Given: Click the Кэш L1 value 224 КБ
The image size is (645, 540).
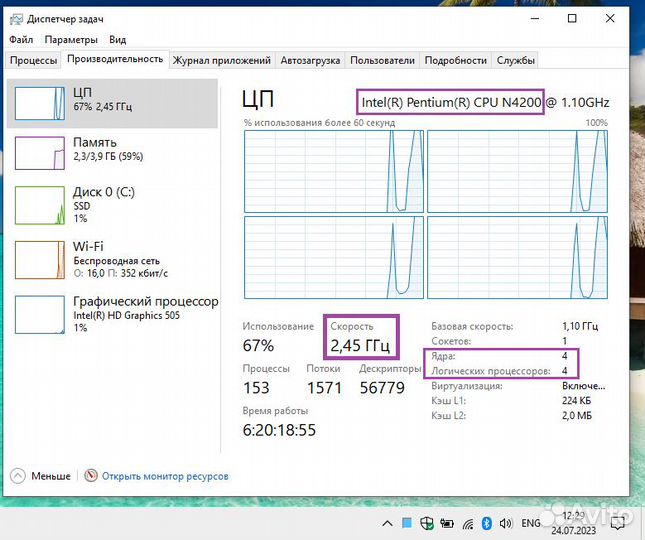Looking at the screenshot, I should pyautogui.click(x=577, y=401).
